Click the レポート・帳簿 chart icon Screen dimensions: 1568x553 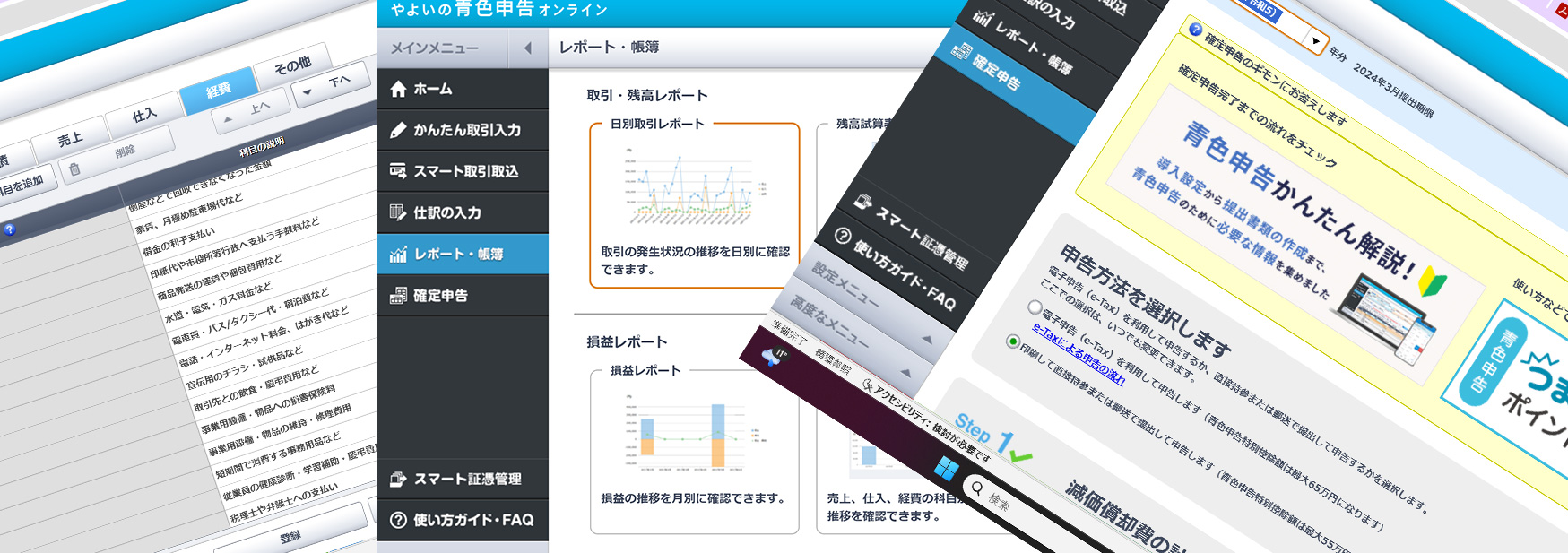point(398,255)
